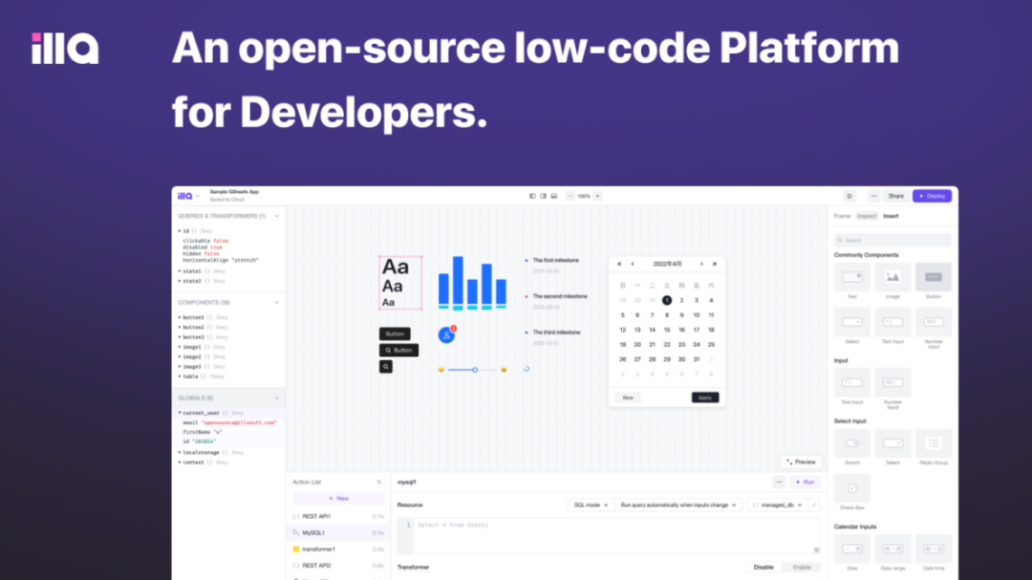This screenshot has width=1032, height=580.
Task: Select the Date-range component icon
Action: (892, 548)
